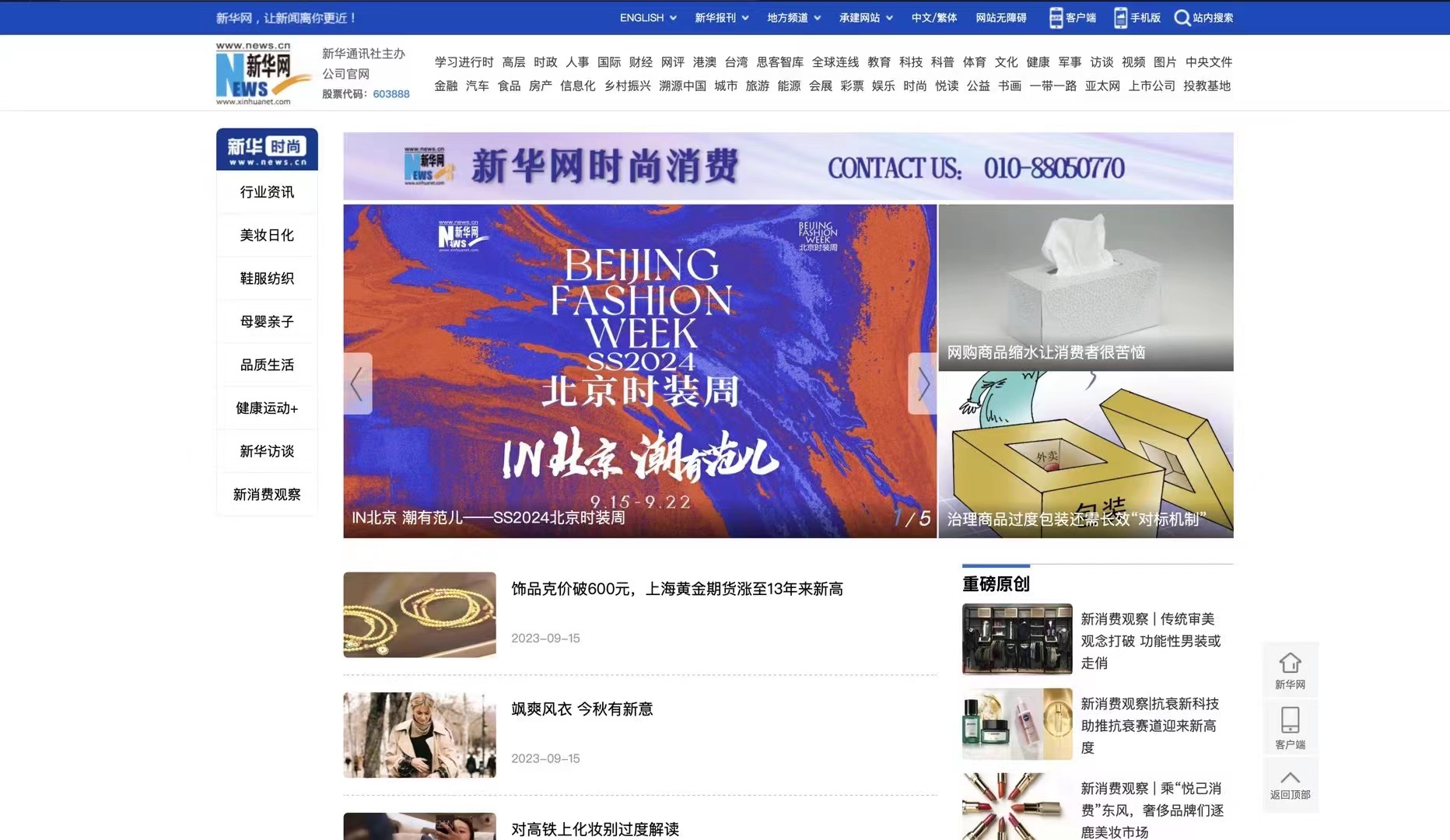Screen dimensions: 1450x840
Task: Open the 彩票 nav link
Action: (852, 86)
